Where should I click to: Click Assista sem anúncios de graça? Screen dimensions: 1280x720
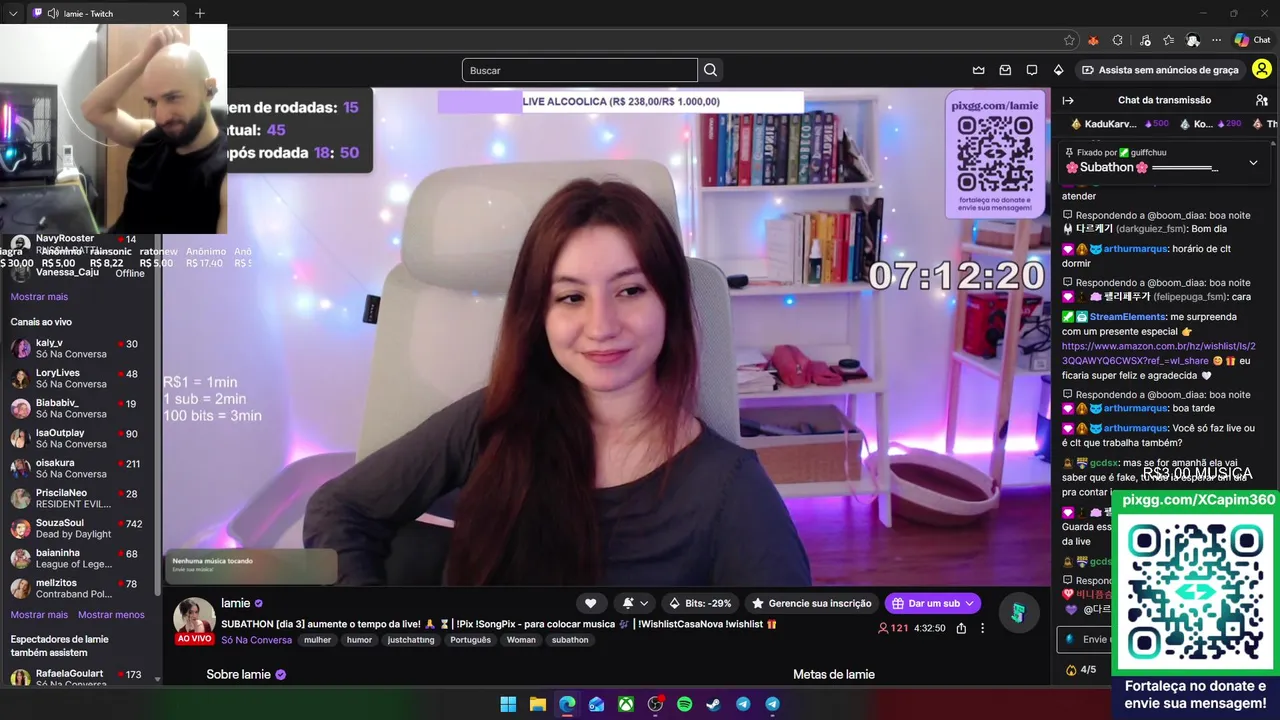(x=1160, y=70)
